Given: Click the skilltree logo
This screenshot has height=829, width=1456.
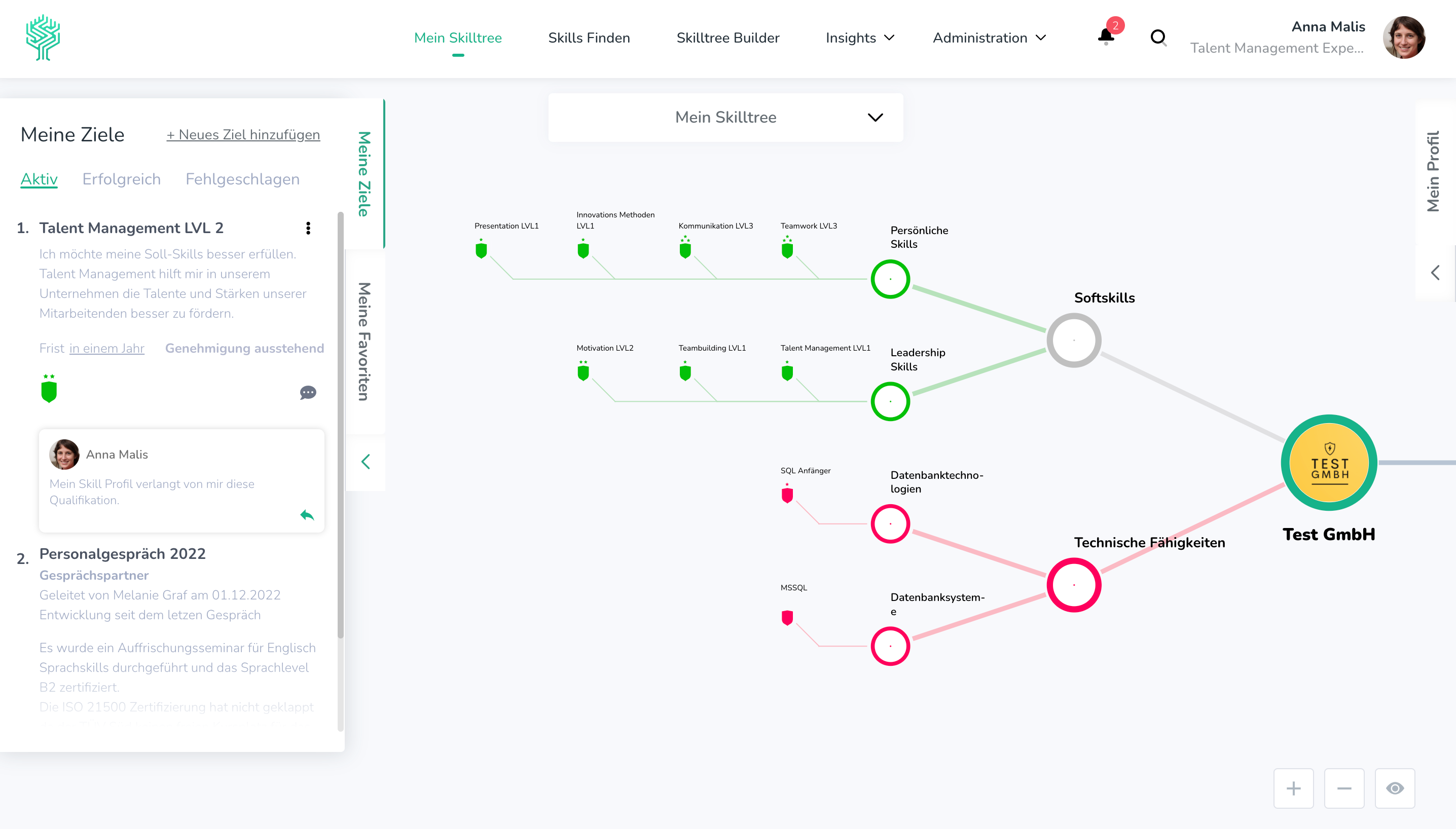Looking at the screenshot, I should pyautogui.click(x=43, y=37).
